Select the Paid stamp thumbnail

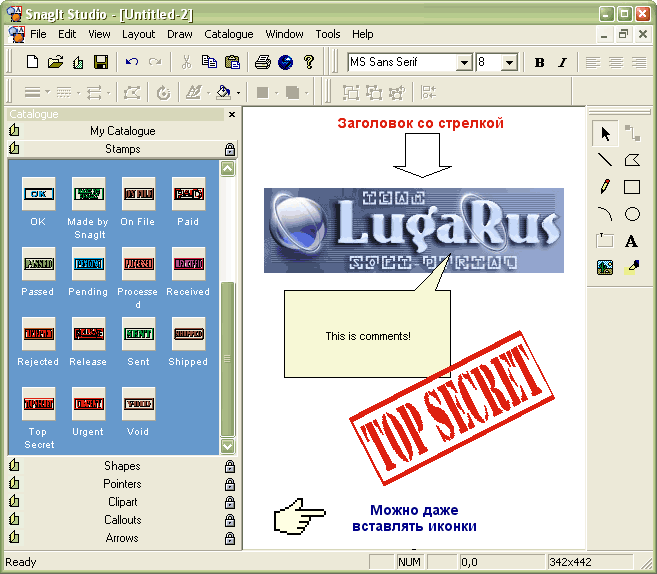tap(189, 194)
